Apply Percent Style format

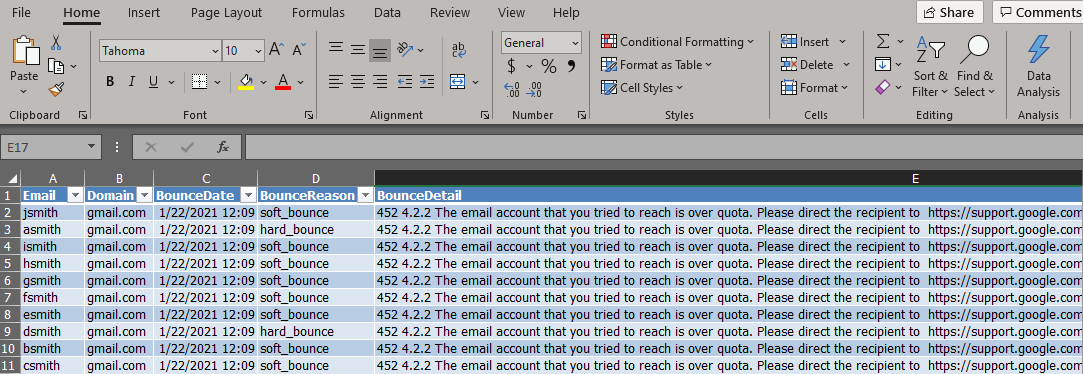pos(548,66)
